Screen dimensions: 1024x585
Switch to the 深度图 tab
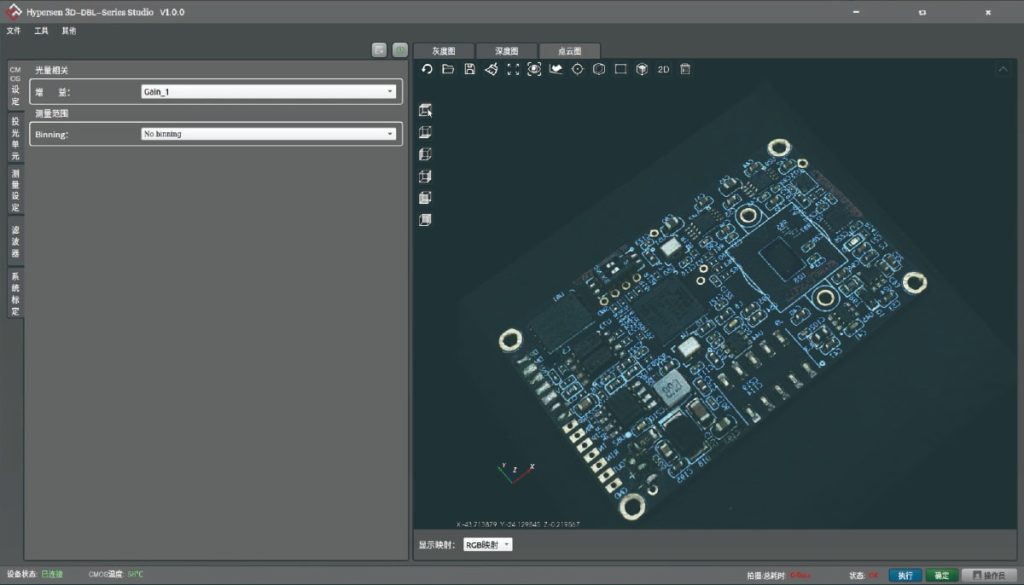click(507, 51)
